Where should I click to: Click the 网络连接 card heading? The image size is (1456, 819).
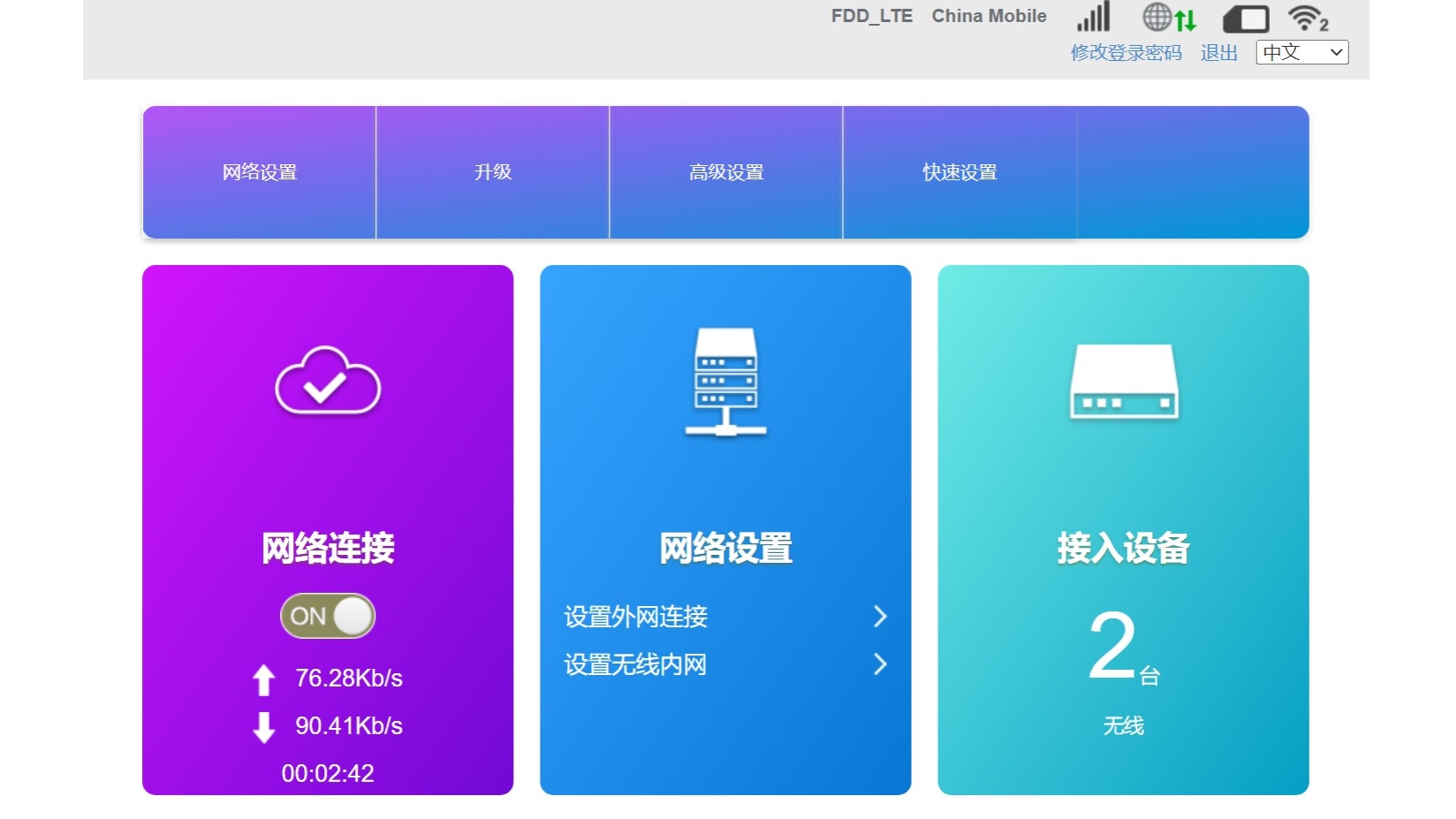(x=328, y=548)
